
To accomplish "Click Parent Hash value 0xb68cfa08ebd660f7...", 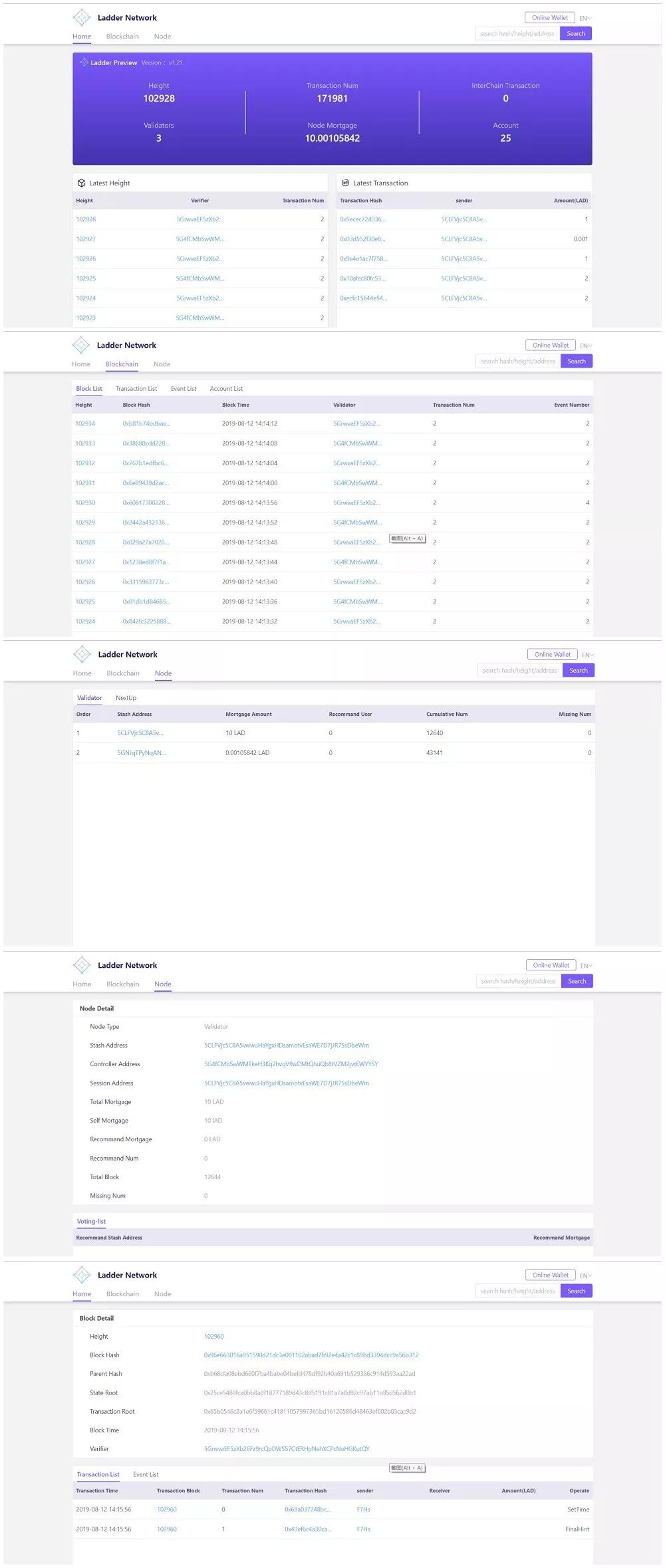I will pyautogui.click(x=309, y=1373).
